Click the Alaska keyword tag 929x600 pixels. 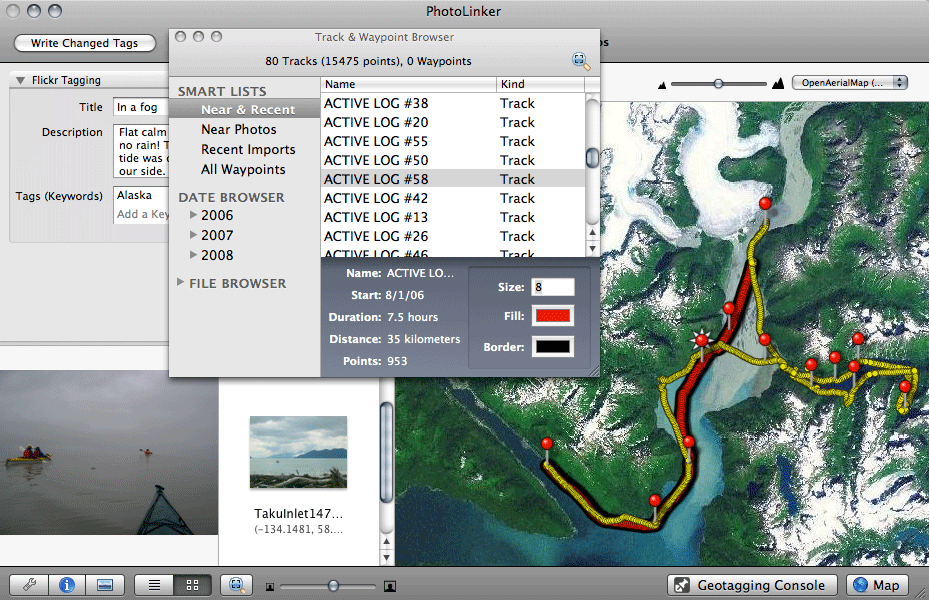[x=134, y=195]
